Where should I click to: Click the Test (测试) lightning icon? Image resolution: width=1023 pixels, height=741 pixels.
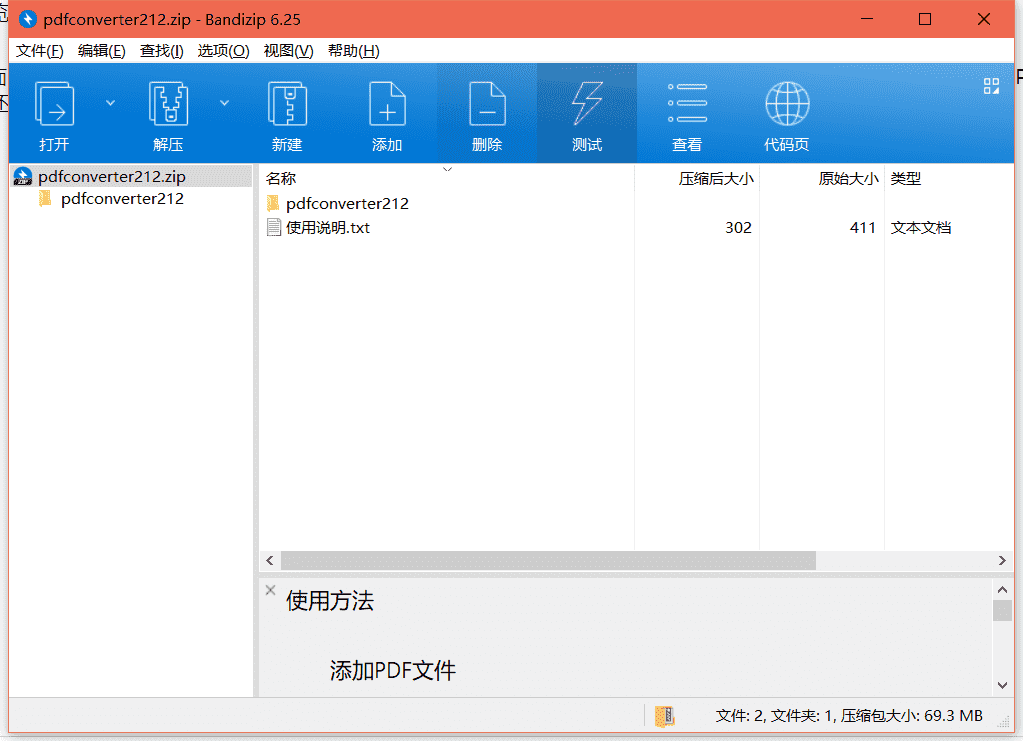click(x=587, y=104)
